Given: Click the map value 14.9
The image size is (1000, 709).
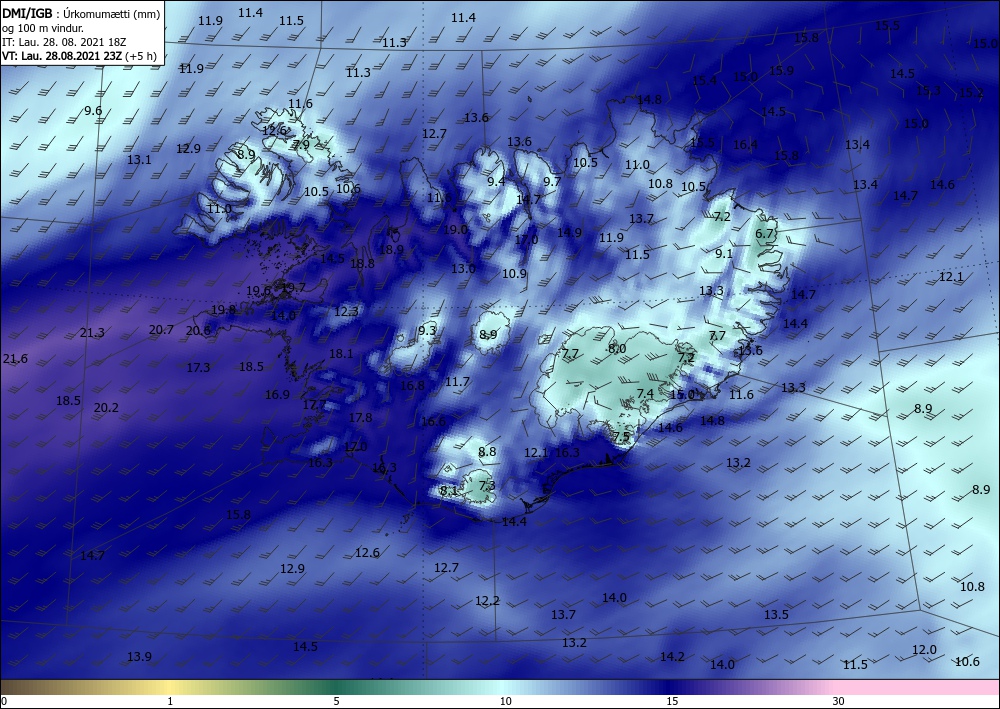Looking at the screenshot, I should [x=569, y=233].
